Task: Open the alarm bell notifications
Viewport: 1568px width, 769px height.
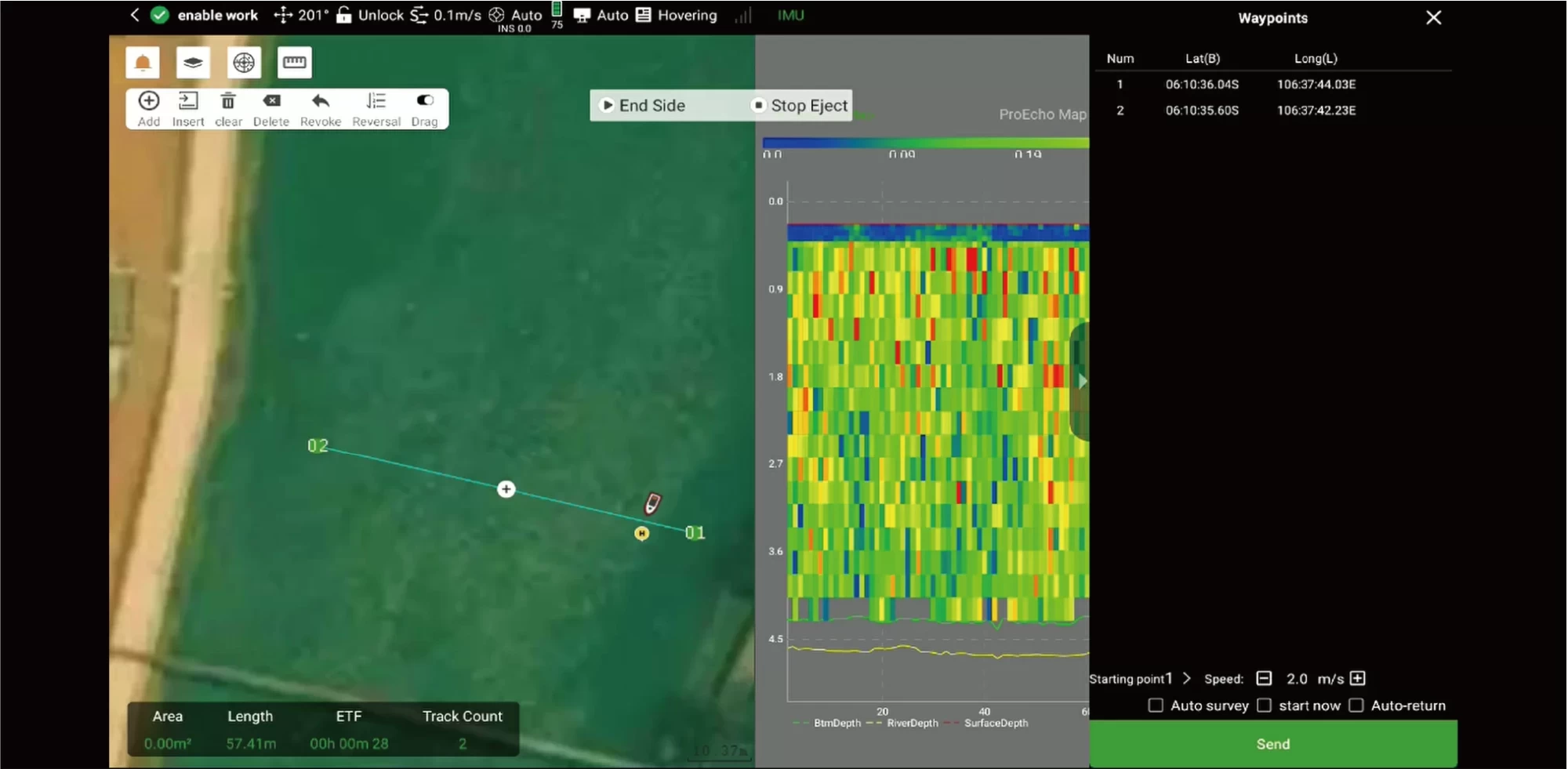Action: pyautogui.click(x=143, y=63)
